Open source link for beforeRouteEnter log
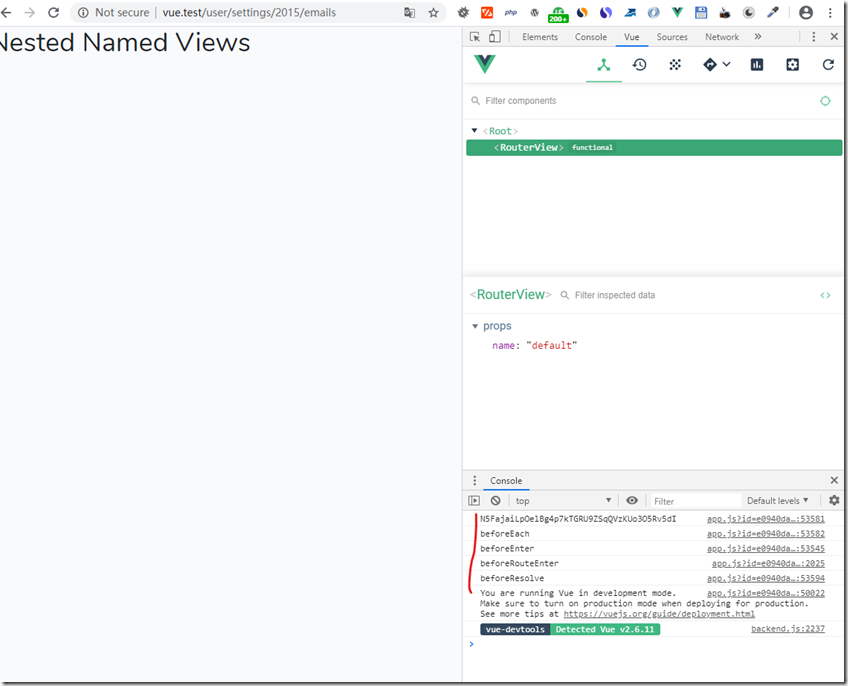 click(768, 563)
